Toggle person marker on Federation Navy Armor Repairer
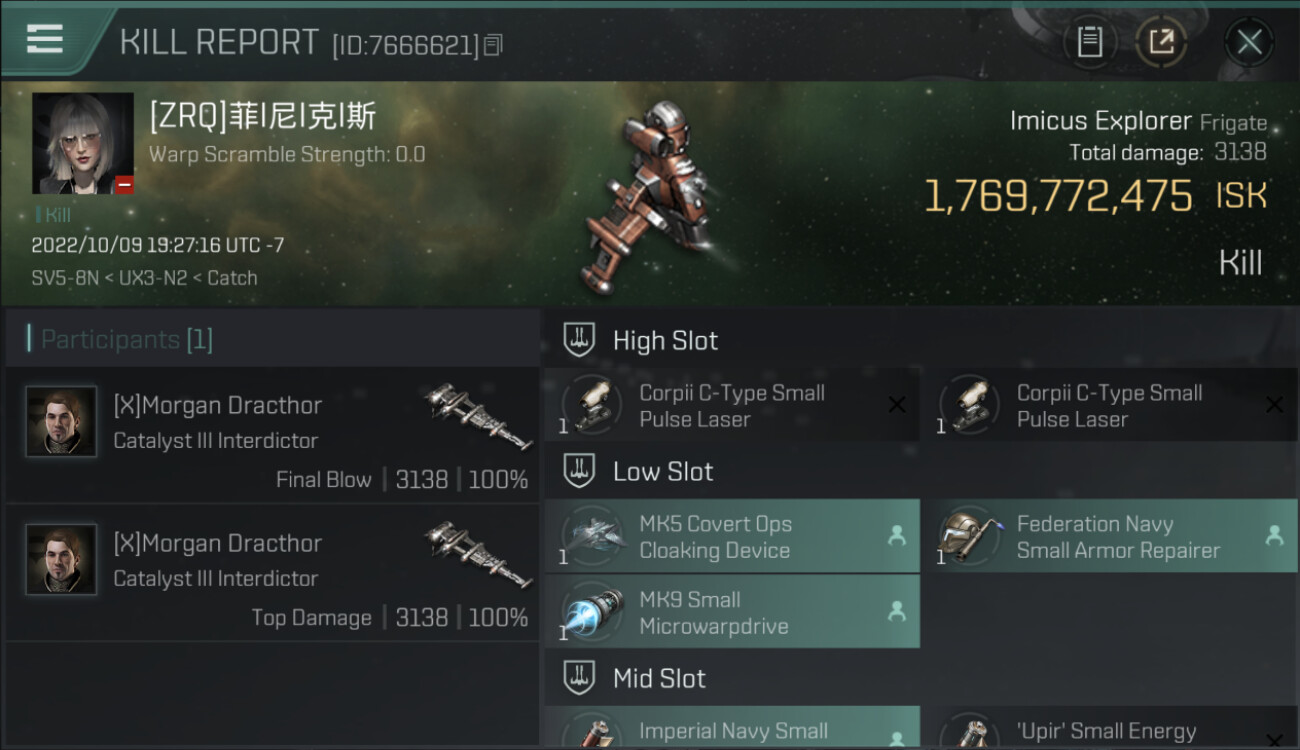The image size is (1300, 750). coord(1274,535)
